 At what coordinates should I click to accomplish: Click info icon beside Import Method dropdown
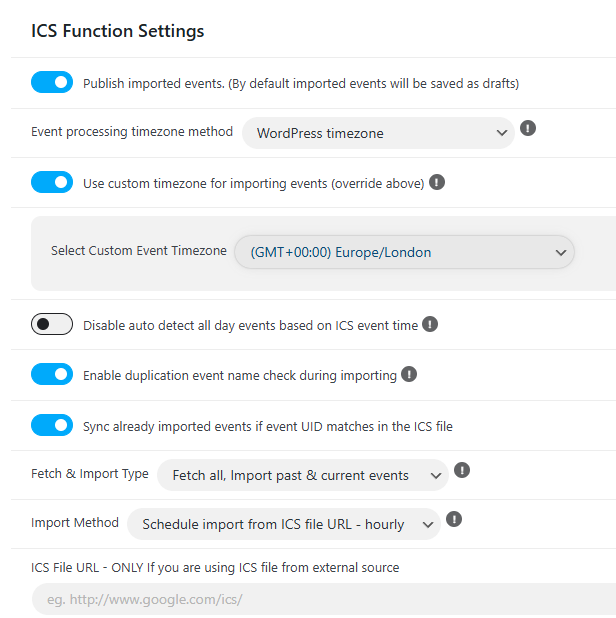tap(454, 519)
